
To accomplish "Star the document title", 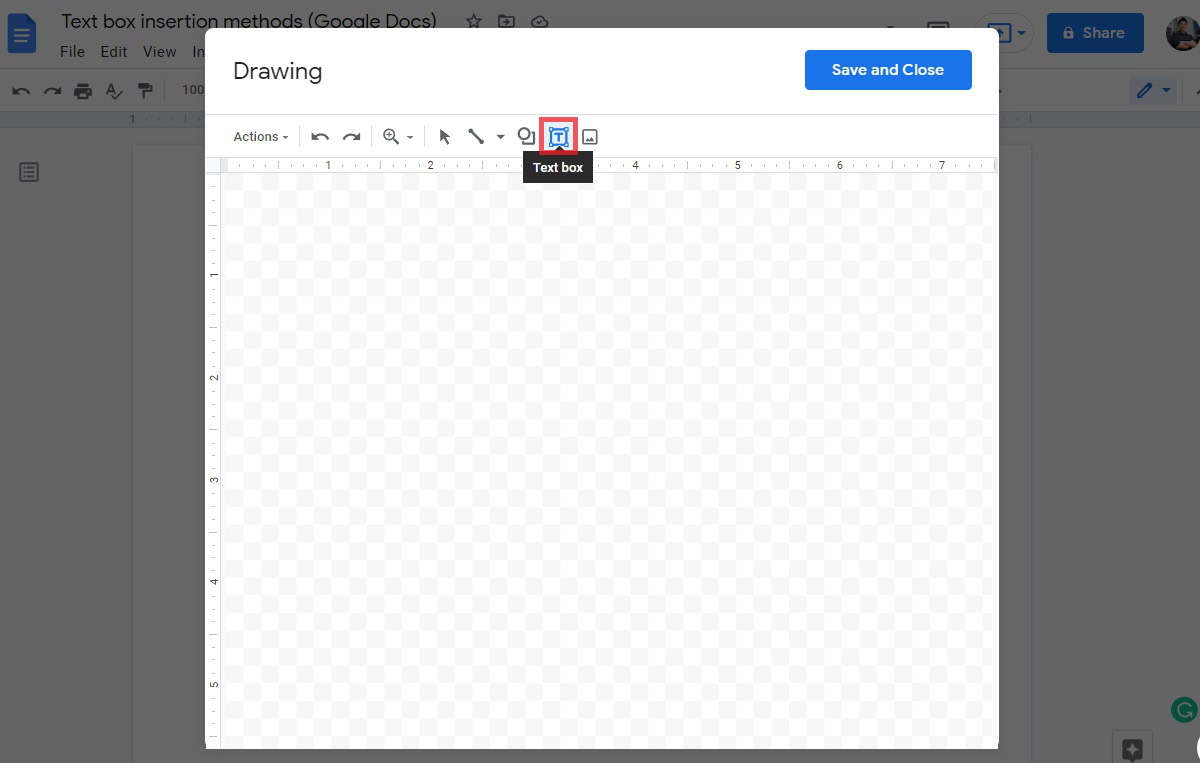I will pyautogui.click(x=474, y=22).
